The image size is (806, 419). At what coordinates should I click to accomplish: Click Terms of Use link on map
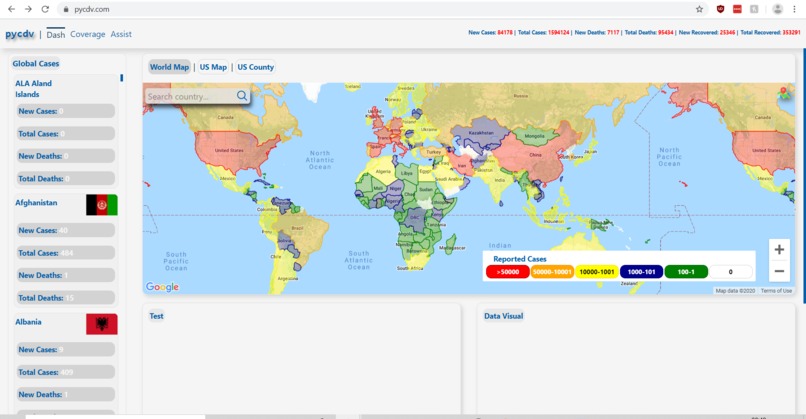click(x=776, y=291)
